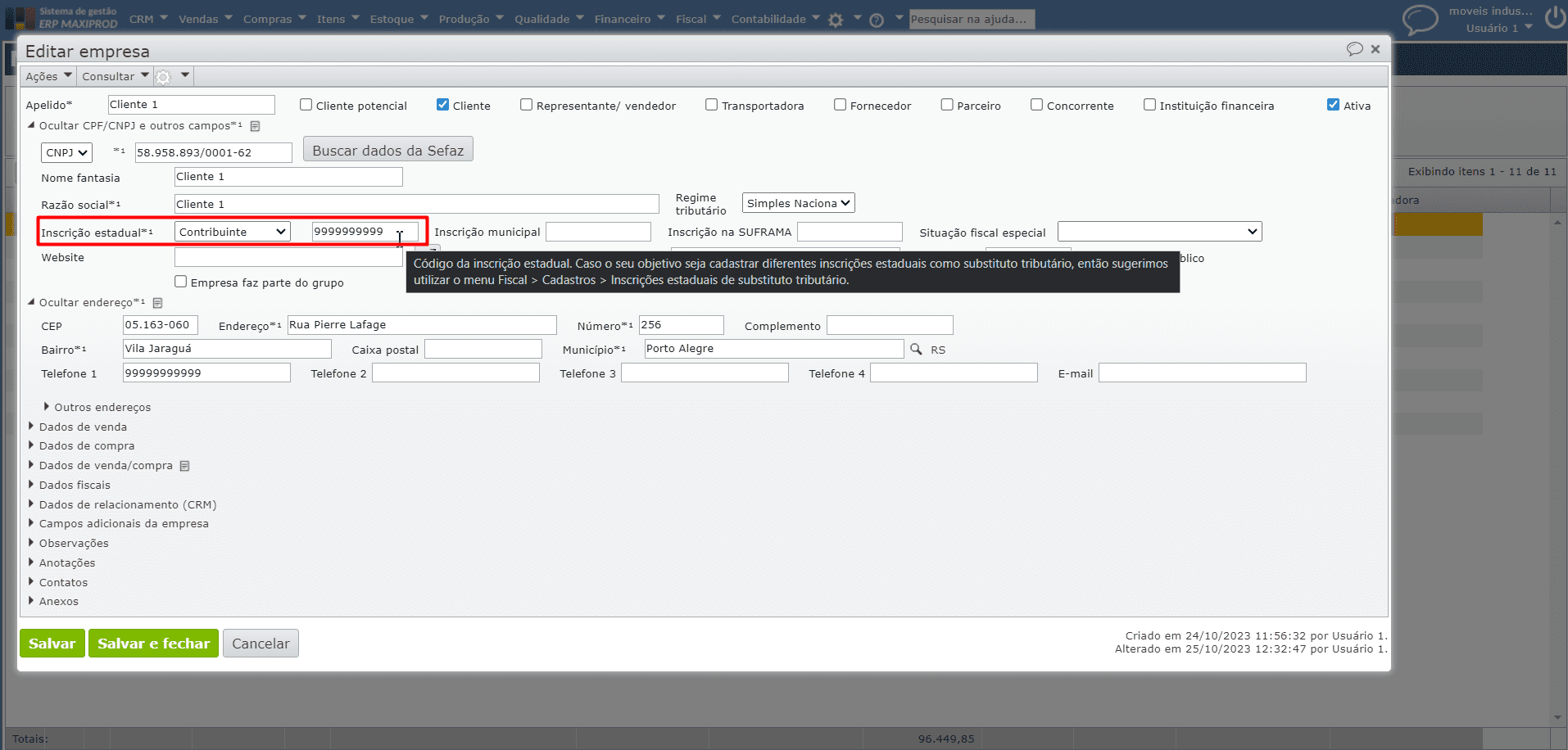Mark the company as Fornecedor
The width and height of the screenshot is (1568, 750).
click(841, 105)
